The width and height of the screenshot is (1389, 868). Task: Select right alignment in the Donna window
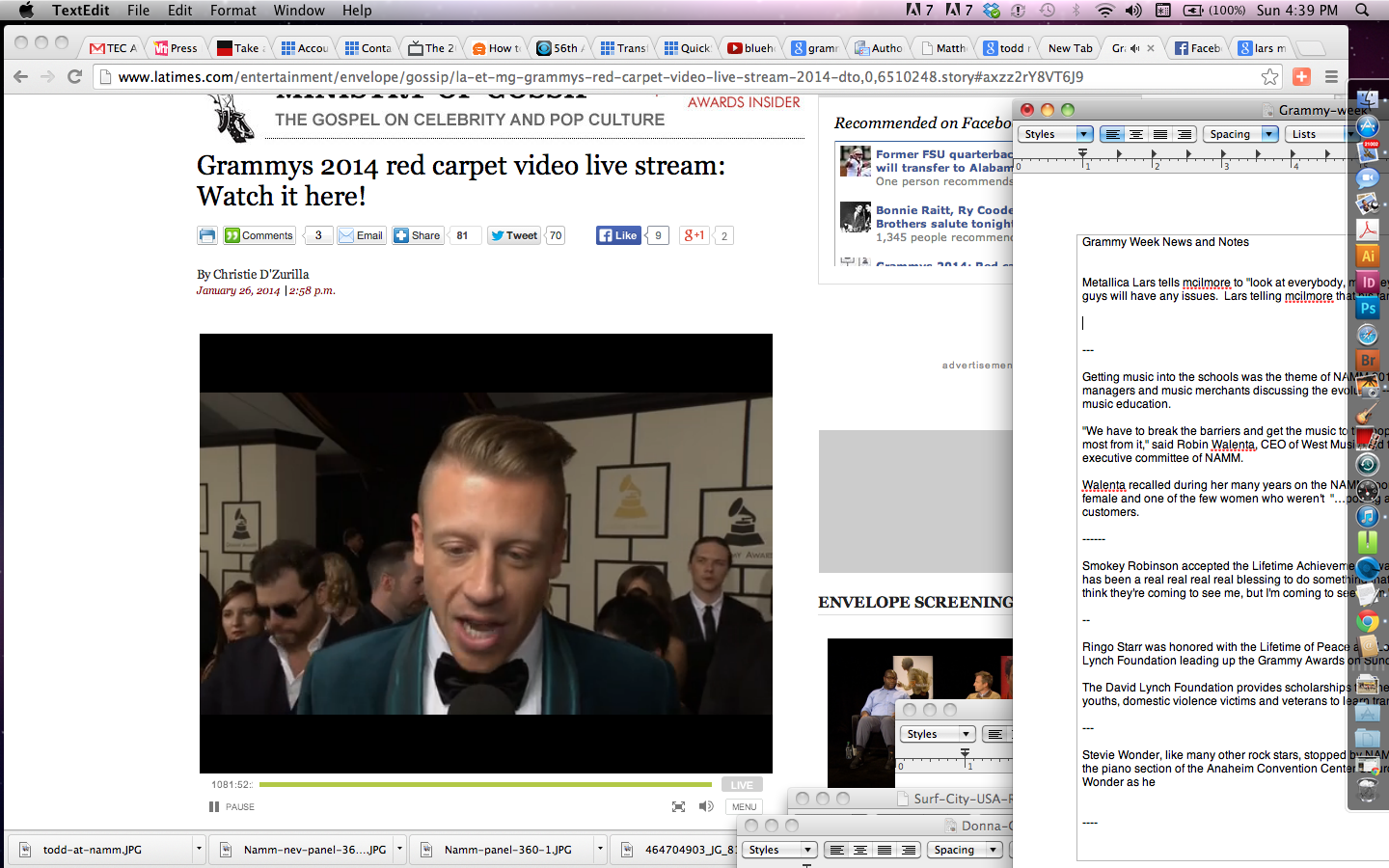[909, 850]
